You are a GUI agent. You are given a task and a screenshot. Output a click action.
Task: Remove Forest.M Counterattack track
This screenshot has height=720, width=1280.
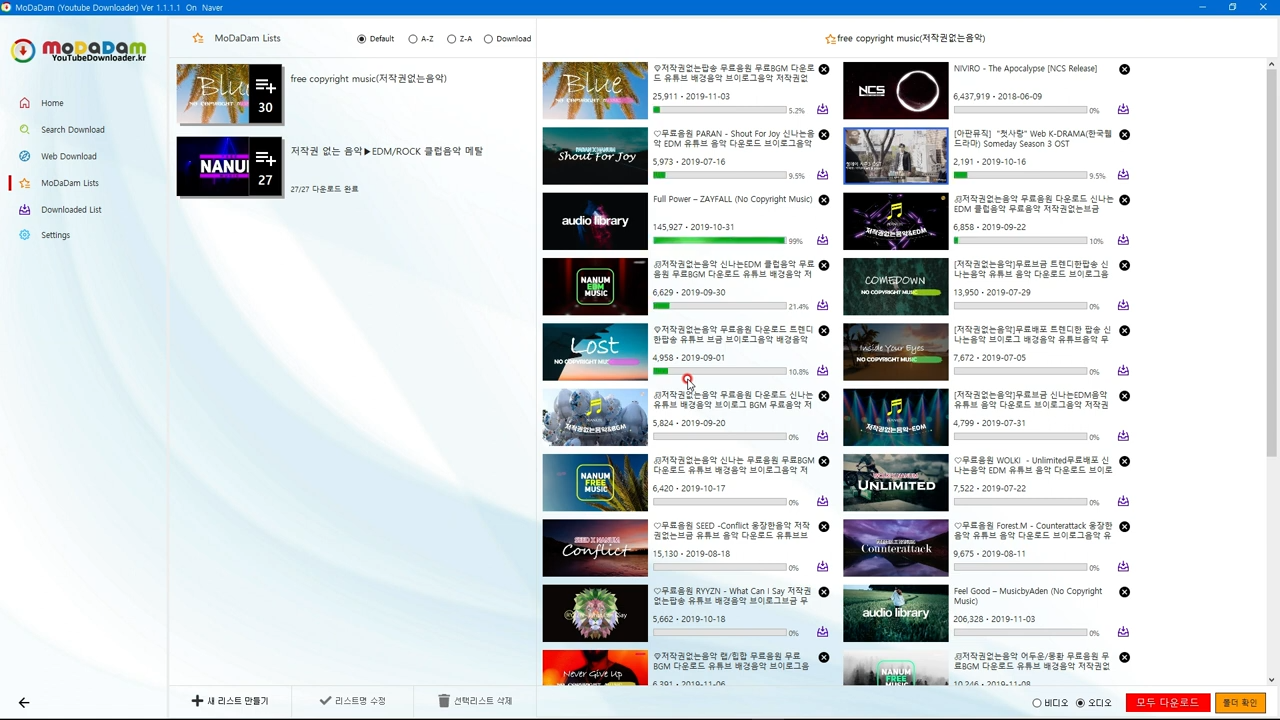click(x=1124, y=527)
